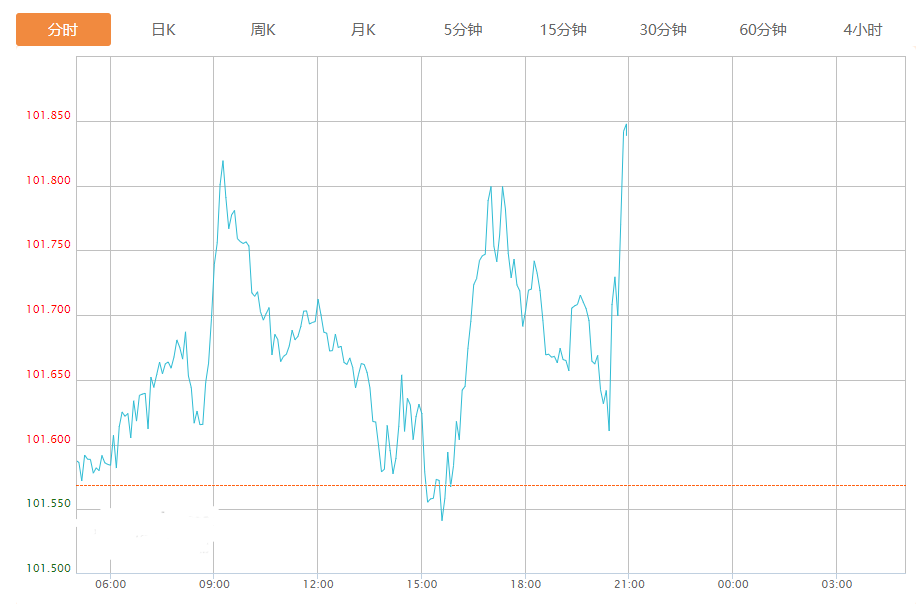Viewport: 924px width, 604px height.
Task: Choose the 30分钟 interval tab
Action: [x=663, y=30]
